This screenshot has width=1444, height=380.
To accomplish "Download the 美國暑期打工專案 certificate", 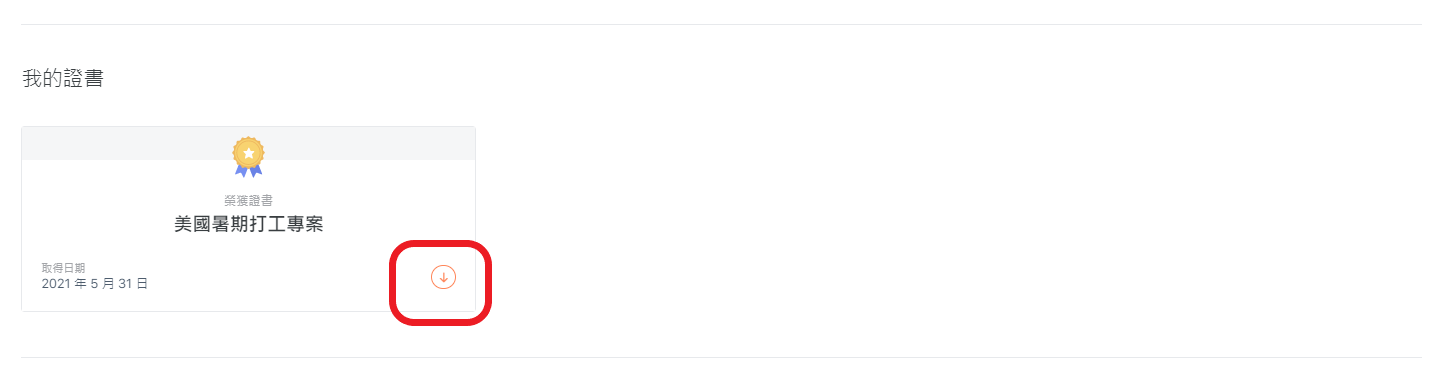I will [443, 277].
